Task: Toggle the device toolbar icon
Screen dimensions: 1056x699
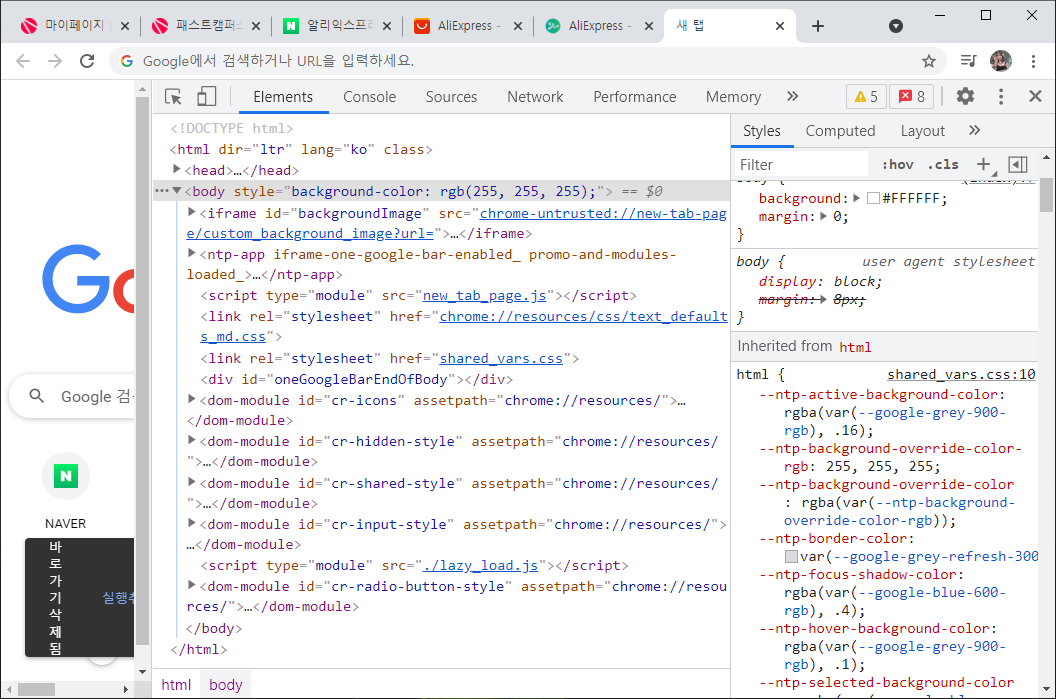Action: (206, 96)
